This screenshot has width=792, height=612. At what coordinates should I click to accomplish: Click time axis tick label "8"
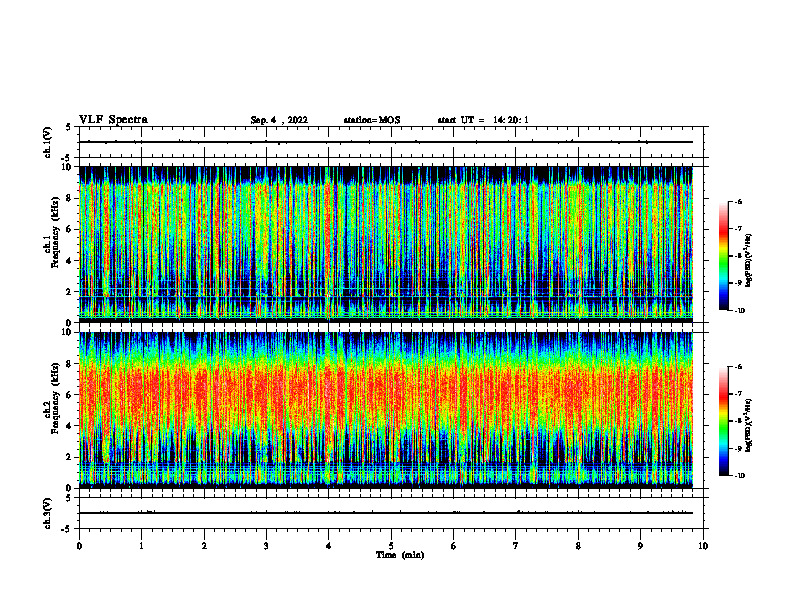578,546
